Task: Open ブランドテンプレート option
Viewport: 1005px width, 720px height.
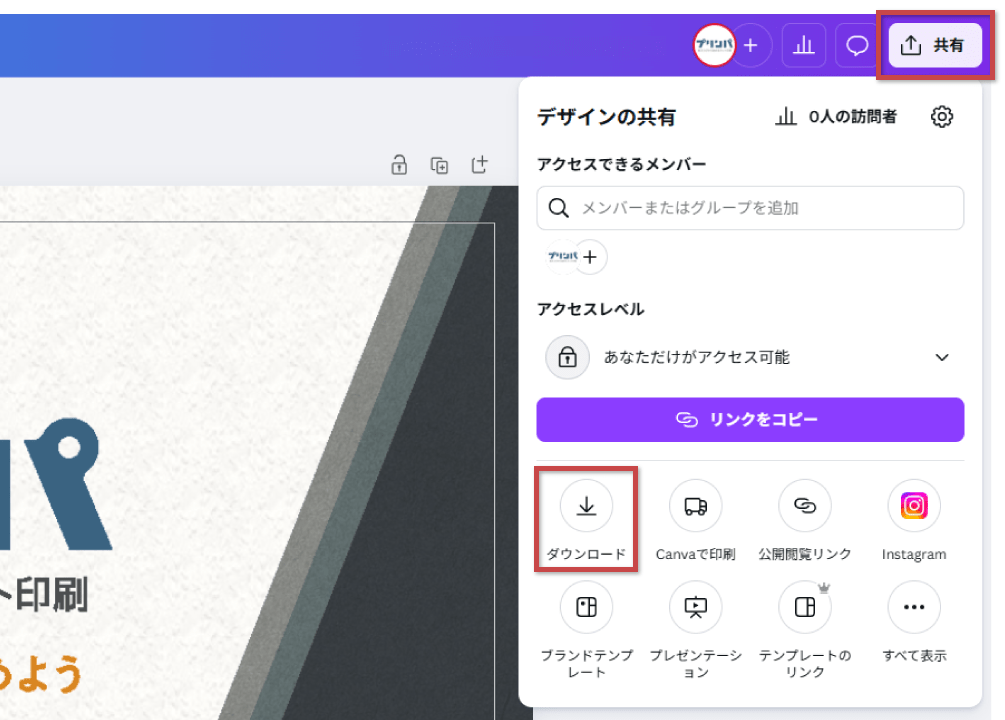Action: (x=586, y=607)
